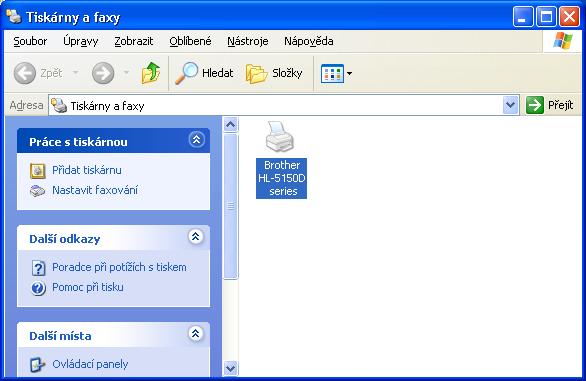The height and width of the screenshot is (381, 586).
Task: Click the address field Tiskárny a faxy
Action: 284,105
